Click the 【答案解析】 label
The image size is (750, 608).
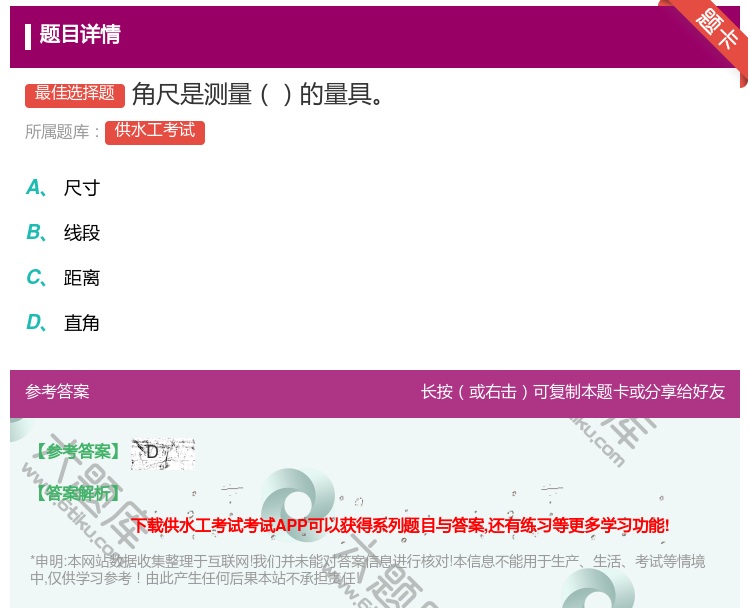click(78, 493)
